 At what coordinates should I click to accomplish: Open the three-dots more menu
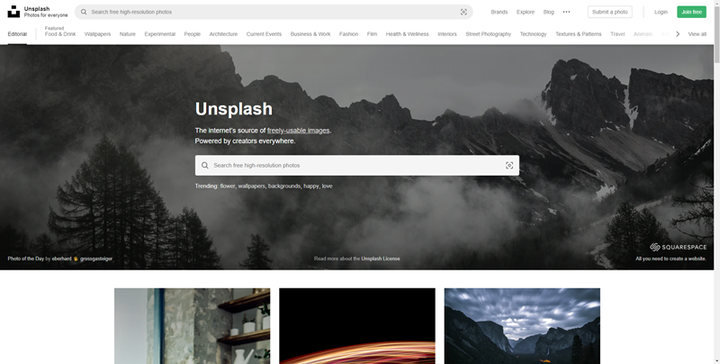567,12
